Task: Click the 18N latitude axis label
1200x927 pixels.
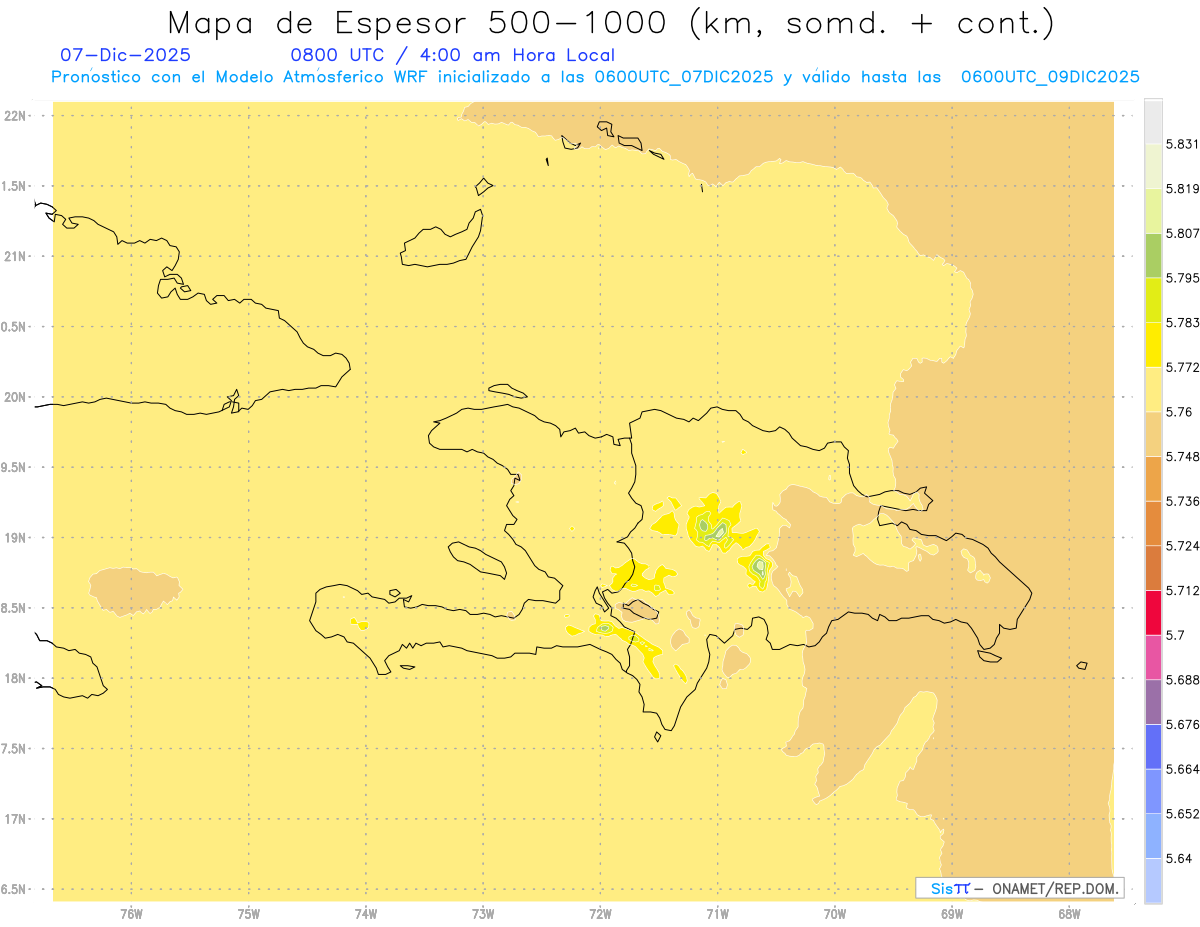Action: click(14, 679)
